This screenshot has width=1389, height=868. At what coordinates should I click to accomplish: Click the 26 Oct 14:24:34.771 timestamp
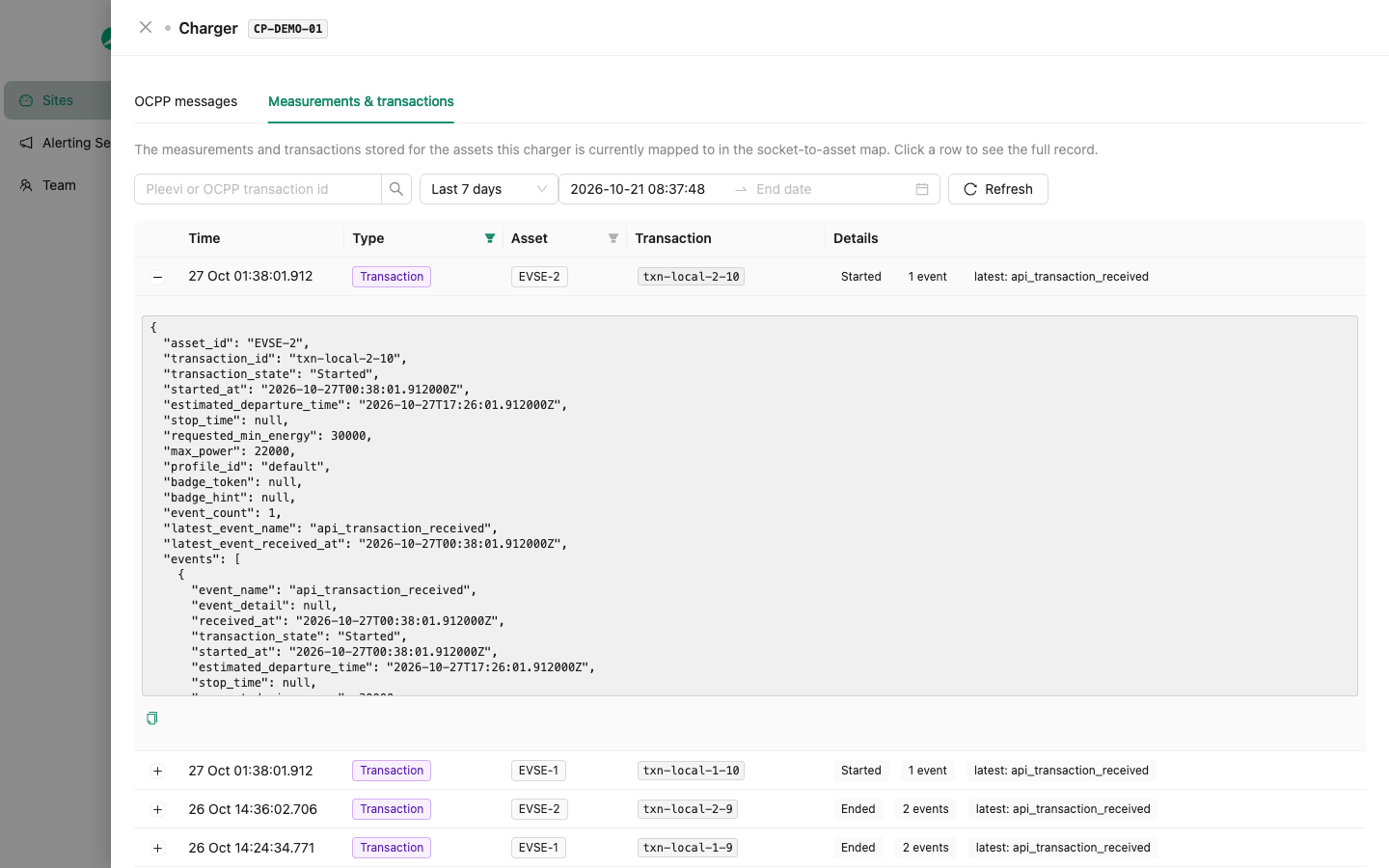click(x=252, y=848)
